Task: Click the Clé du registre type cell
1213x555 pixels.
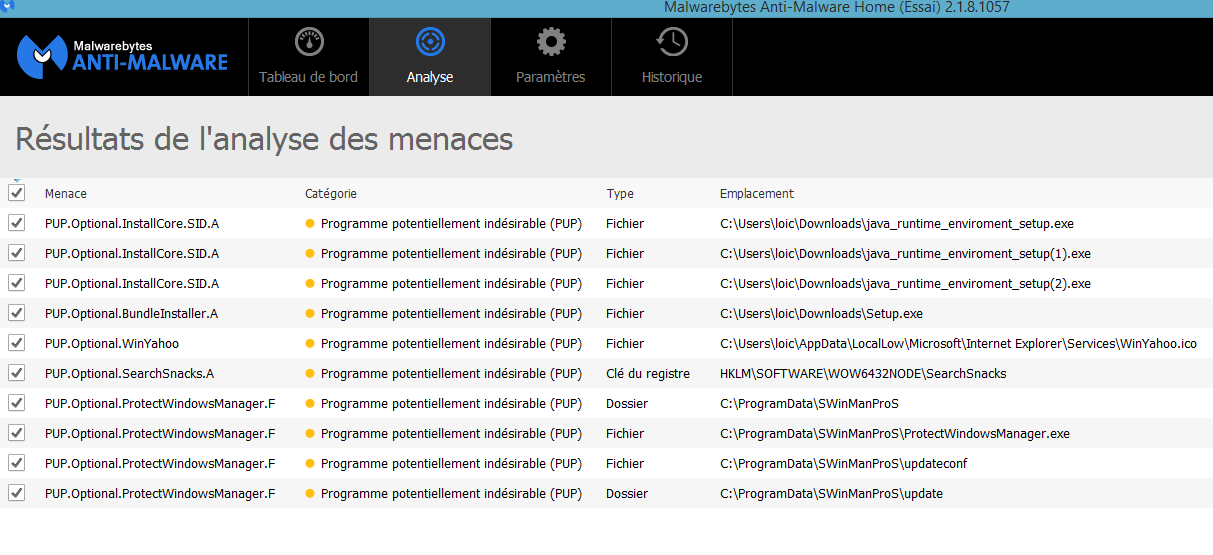Action: click(x=648, y=374)
